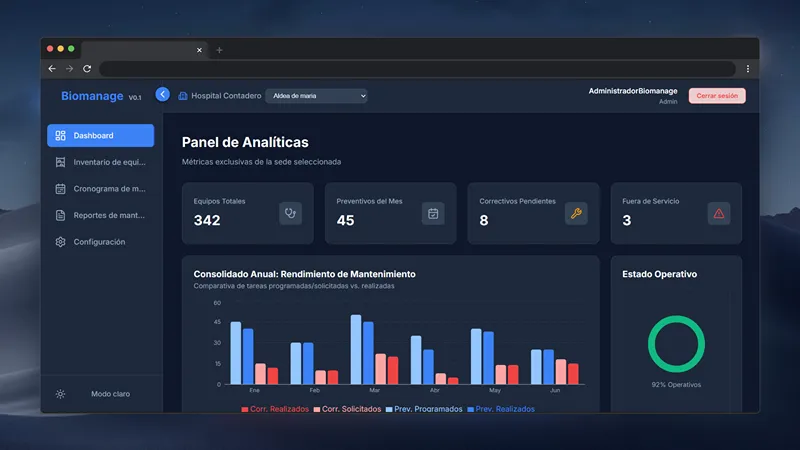This screenshot has height=450, width=800.
Task: Click the Biomanage logo text
Action: point(92,96)
